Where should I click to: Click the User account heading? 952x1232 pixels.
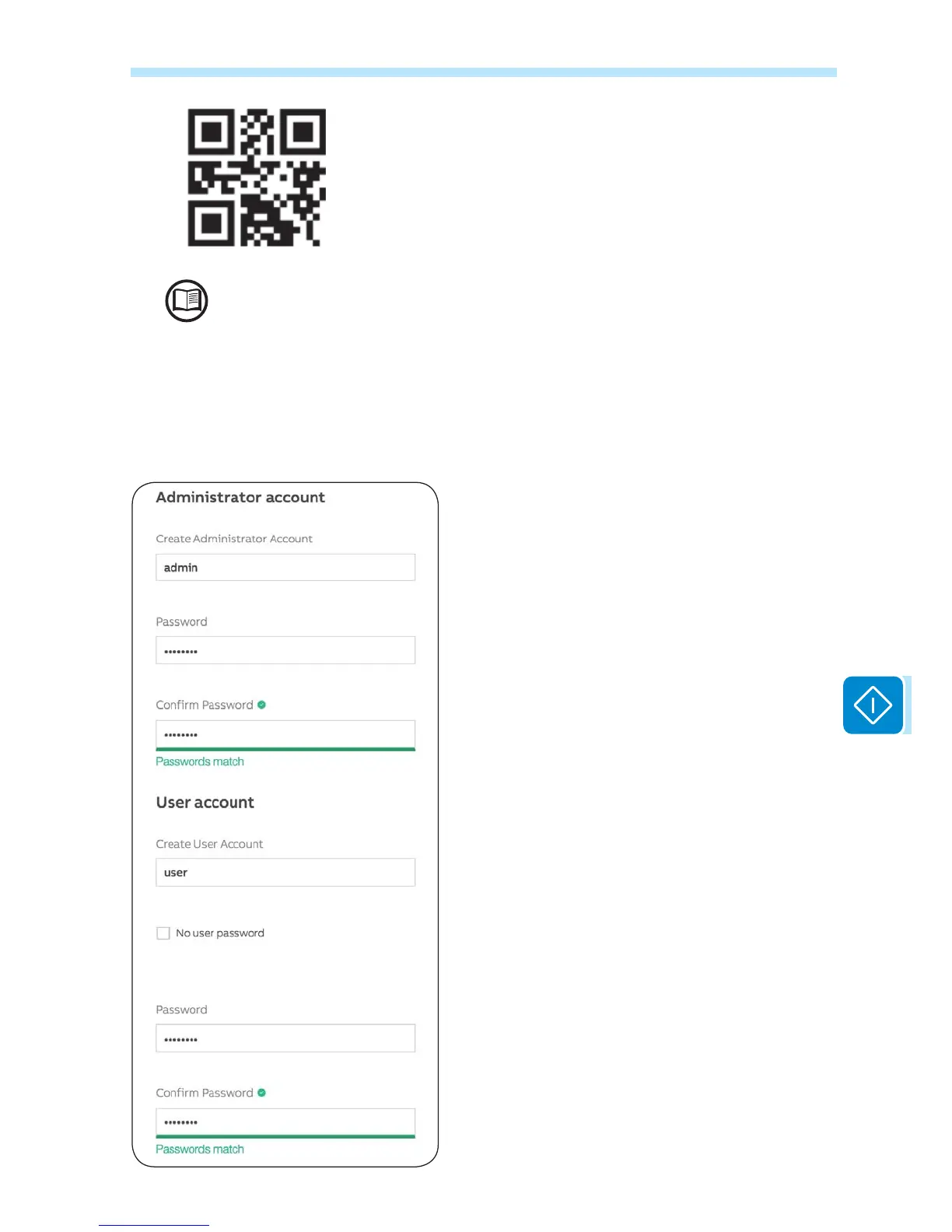click(x=205, y=803)
